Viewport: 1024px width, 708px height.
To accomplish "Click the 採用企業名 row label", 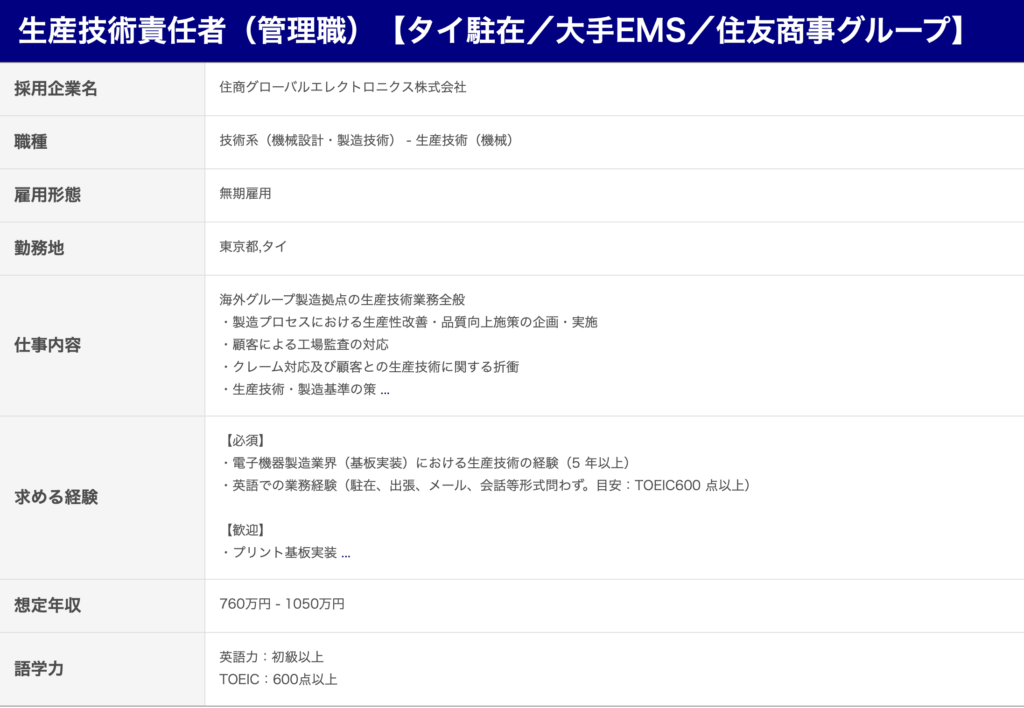I will click(x=56, y=89).
